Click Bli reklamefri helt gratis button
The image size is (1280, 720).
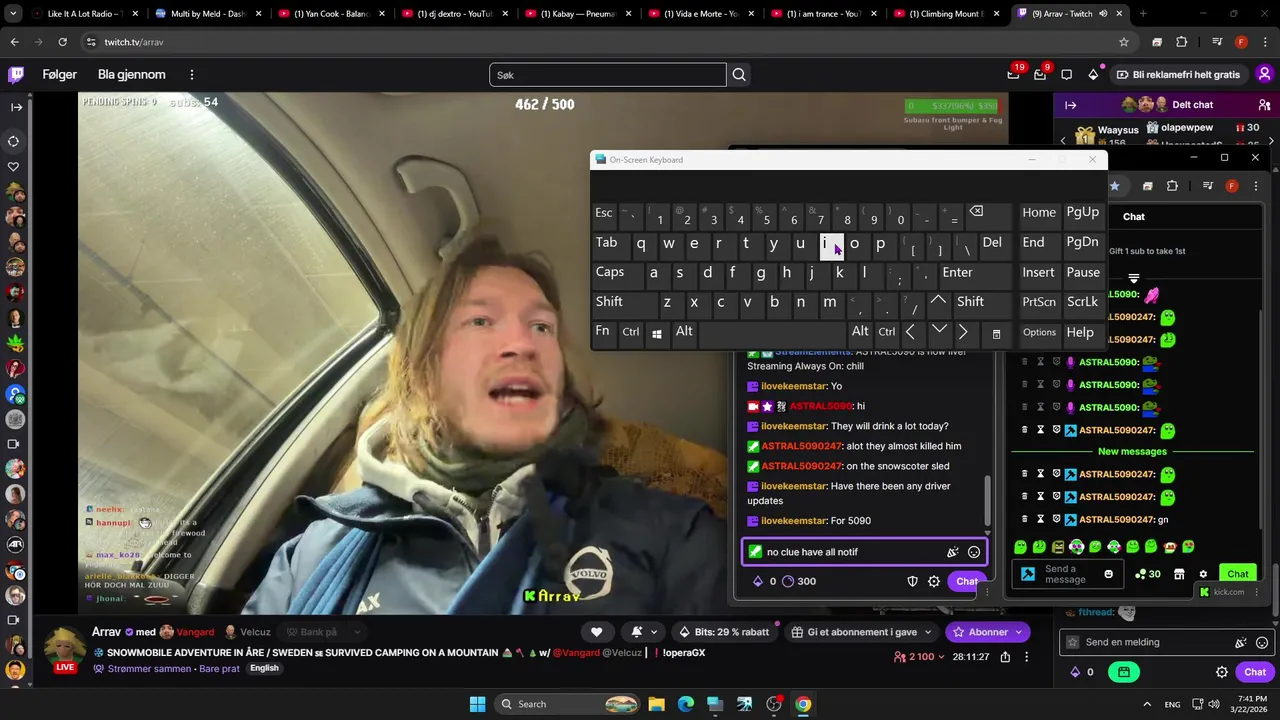(1177, 75)
